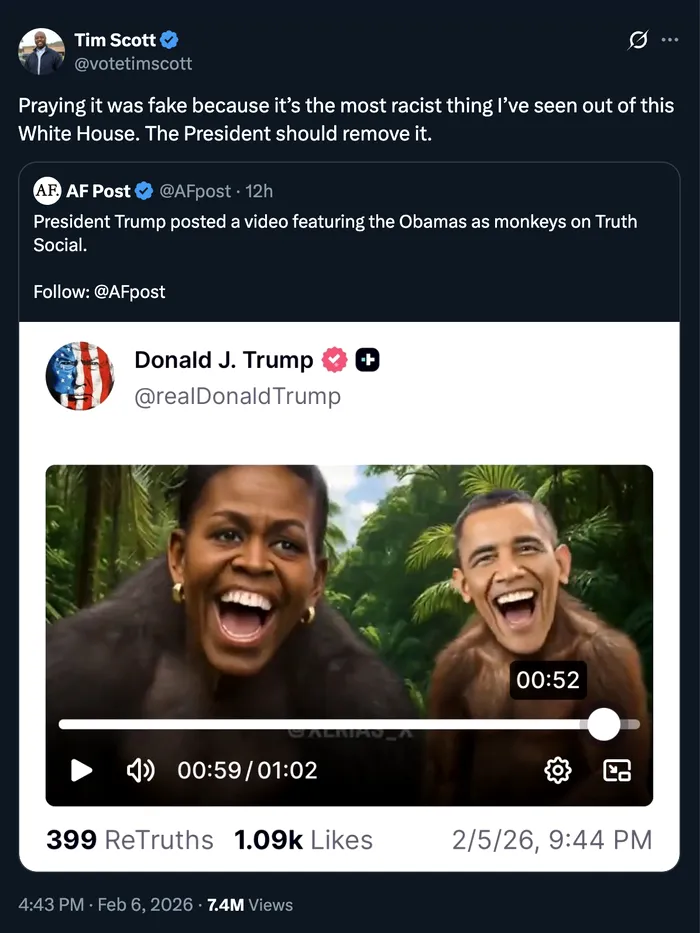Open the Grok icon beside the post menu

(637, 40)
